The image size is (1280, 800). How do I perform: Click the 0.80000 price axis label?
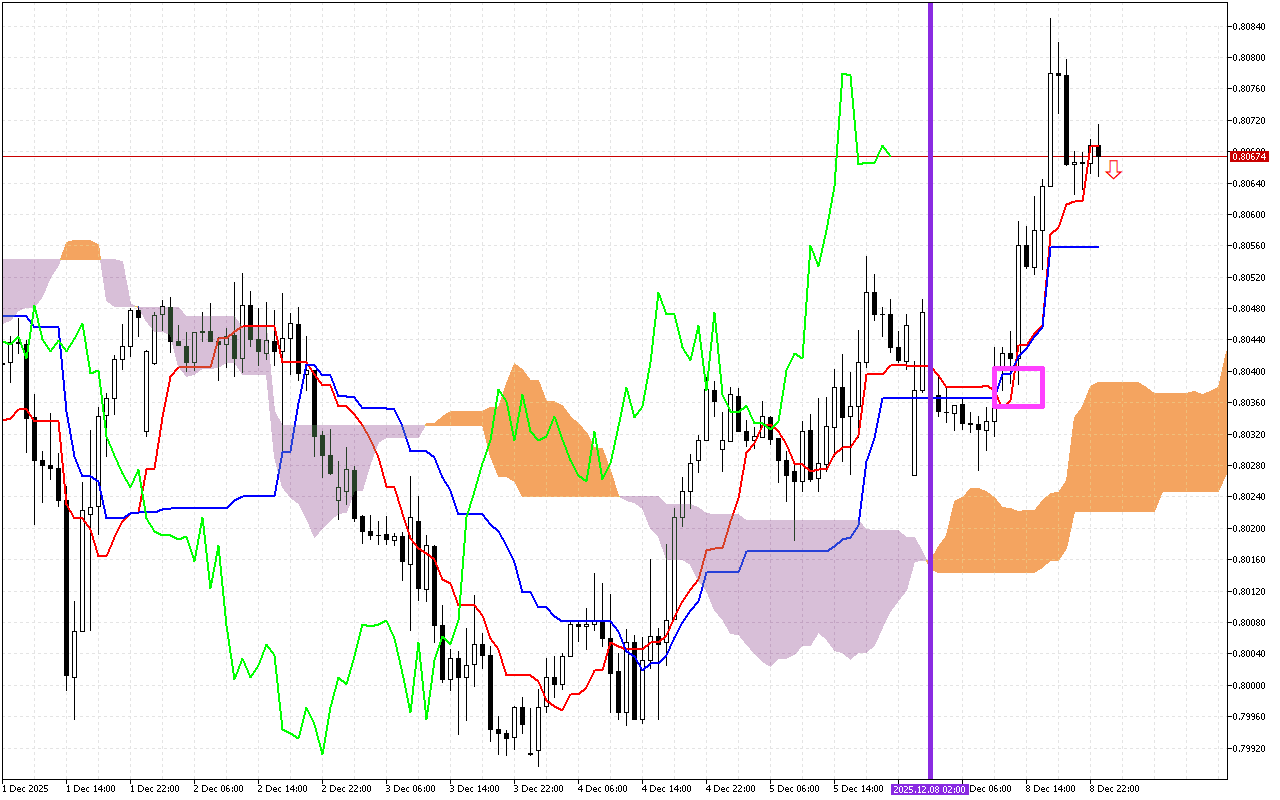tap(1248, 685)
